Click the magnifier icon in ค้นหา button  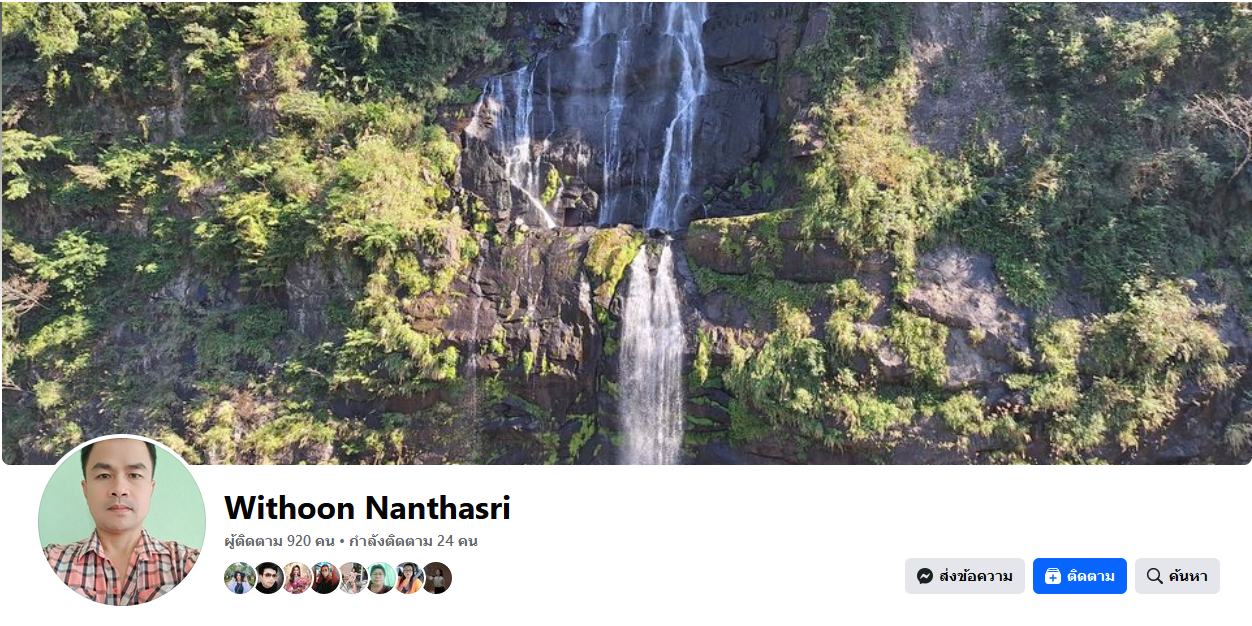tap(1155, 576)
